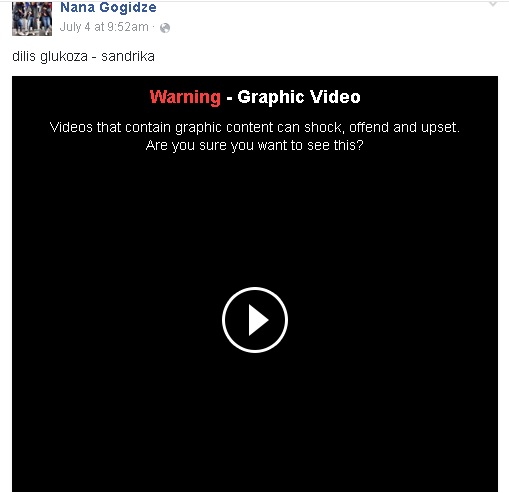Click the red Warning word

[x=185, y=97]
